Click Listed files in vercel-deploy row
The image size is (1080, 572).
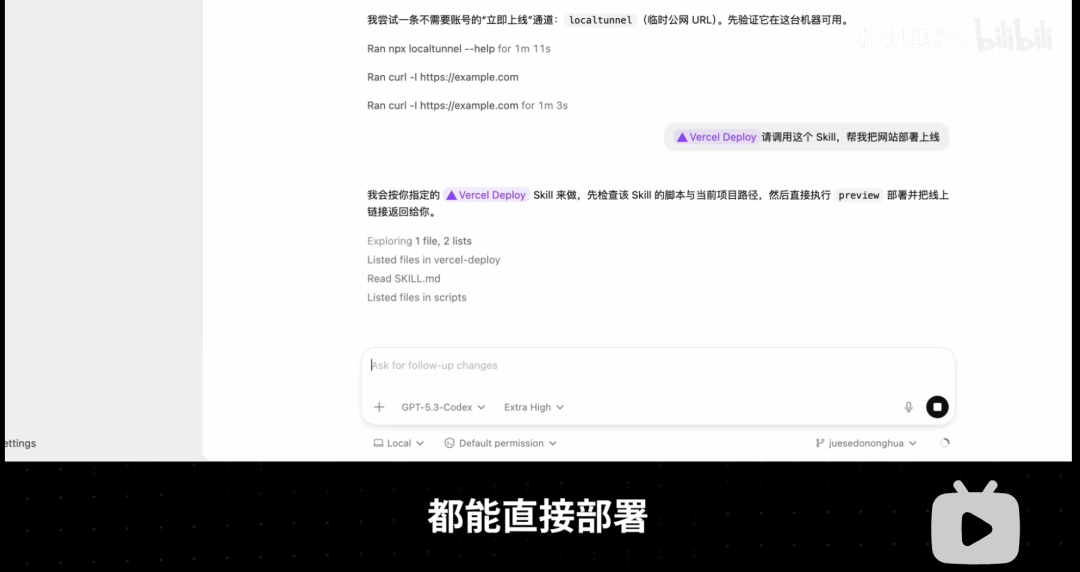coord(433,260)
